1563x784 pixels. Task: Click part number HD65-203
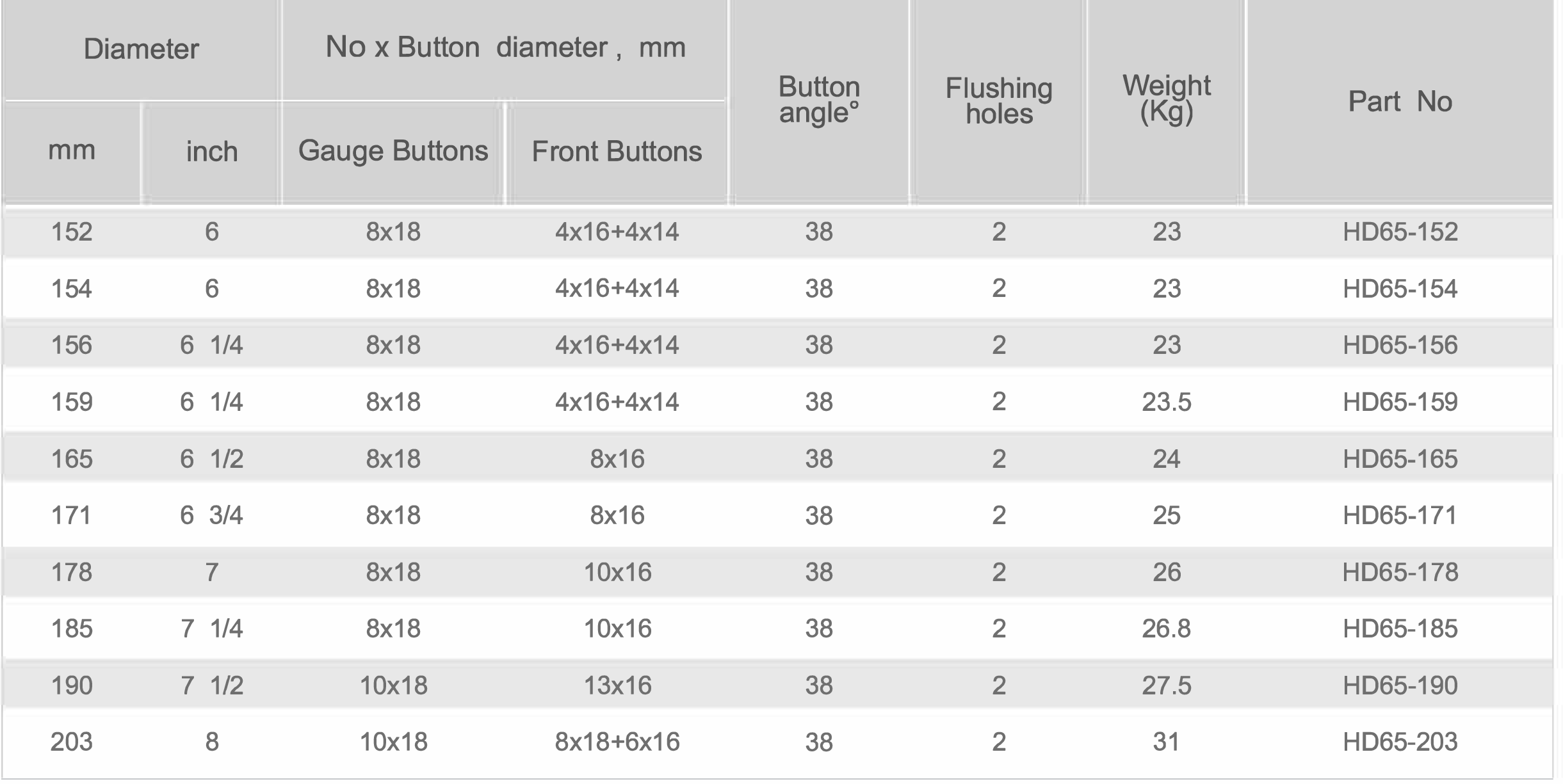coord(1400,742)
